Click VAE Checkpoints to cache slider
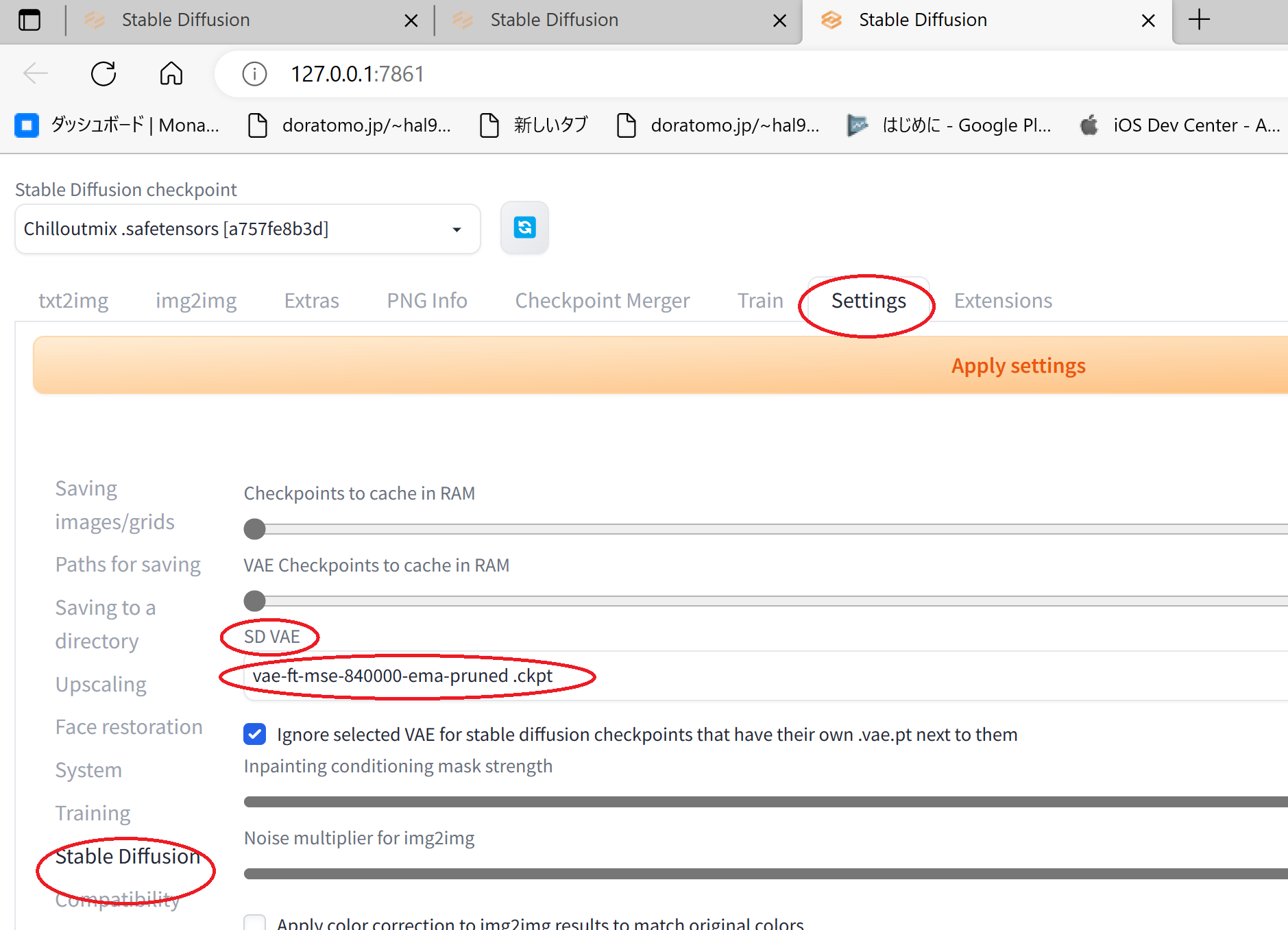Image resolution: width=1288 pixels, height=930 pixels. point(766,600)
